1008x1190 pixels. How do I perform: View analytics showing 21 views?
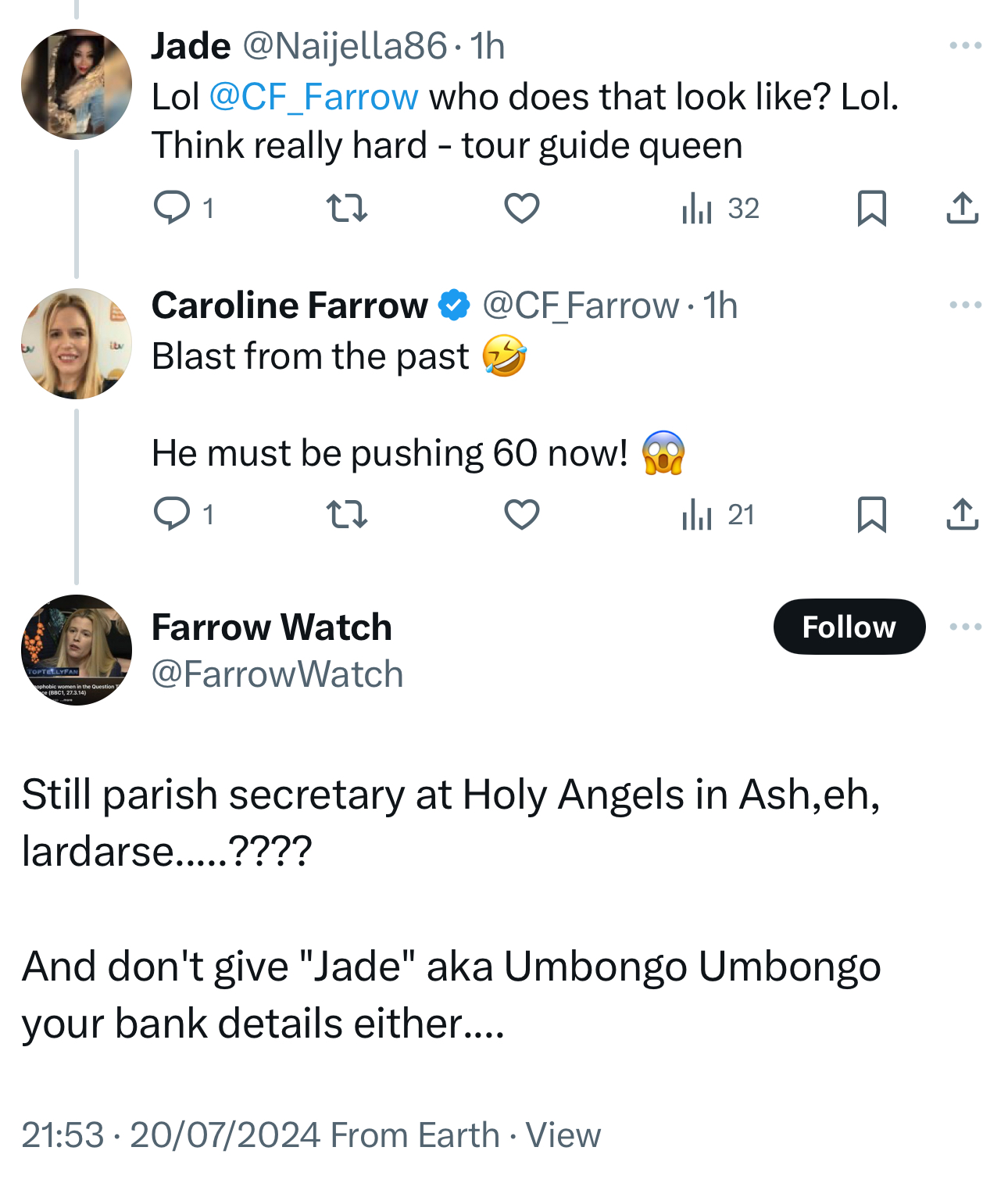pyautogui.click(x=718, y=515)
